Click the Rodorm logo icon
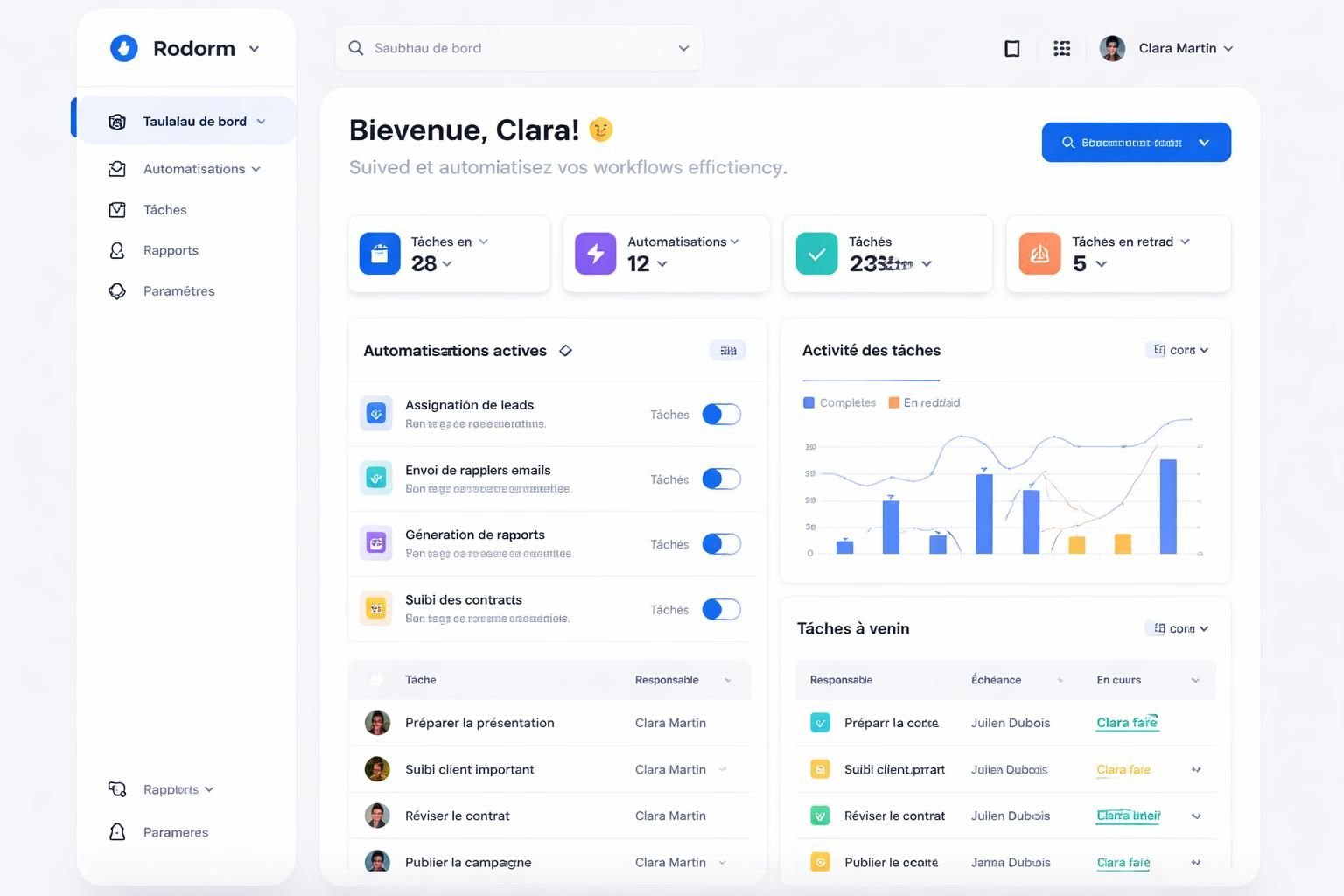The image size is (1344, 896). click(x=123, y=48)
